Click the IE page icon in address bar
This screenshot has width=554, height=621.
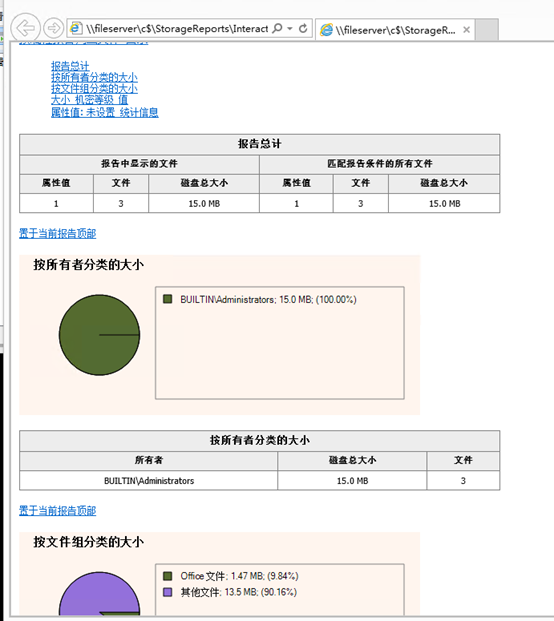76,28
